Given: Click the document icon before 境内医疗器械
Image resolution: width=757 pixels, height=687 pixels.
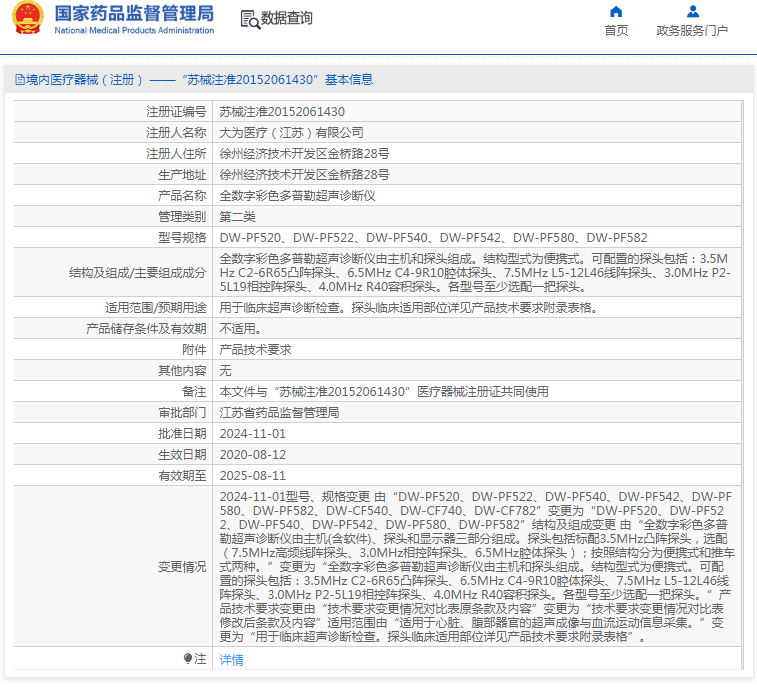Looking at the screenshot, I should click(x=20, y=80).
